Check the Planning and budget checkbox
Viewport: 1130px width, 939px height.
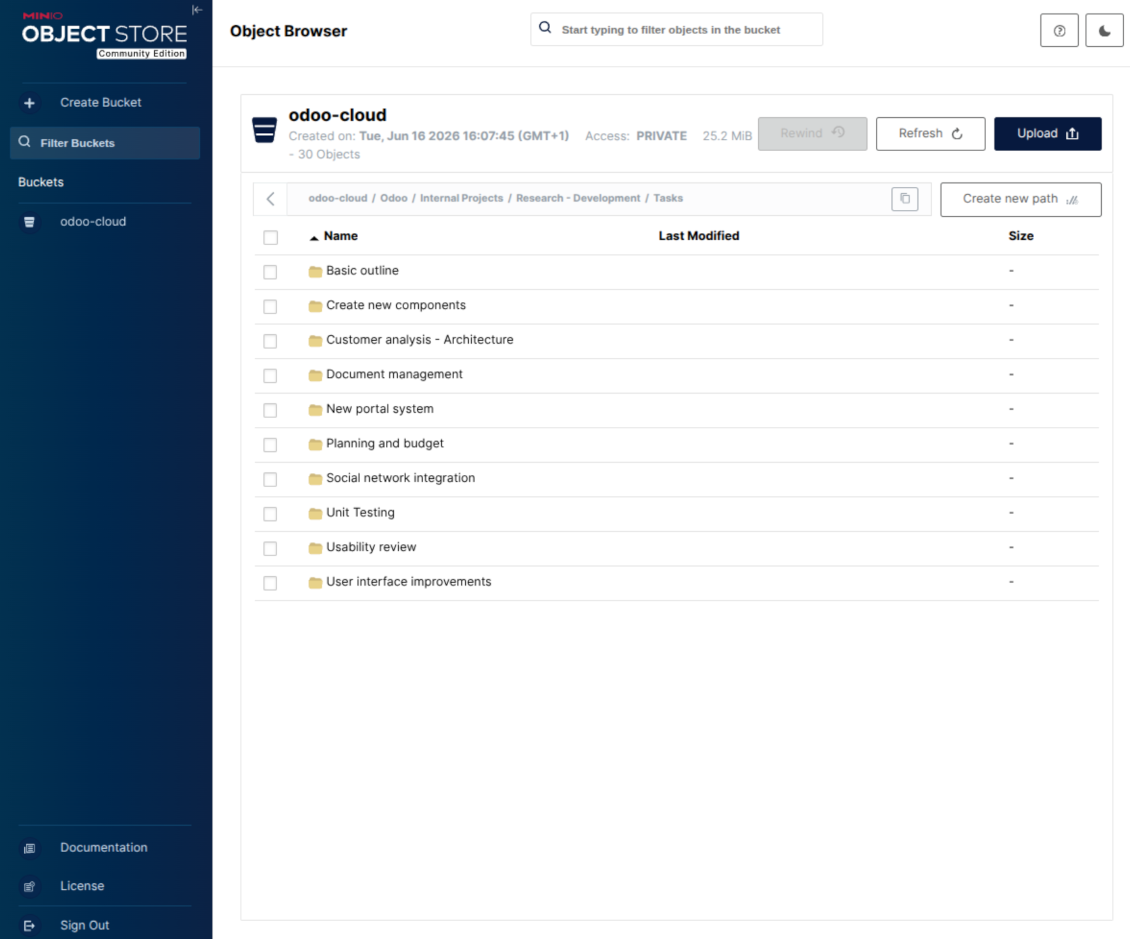(270, 445)
